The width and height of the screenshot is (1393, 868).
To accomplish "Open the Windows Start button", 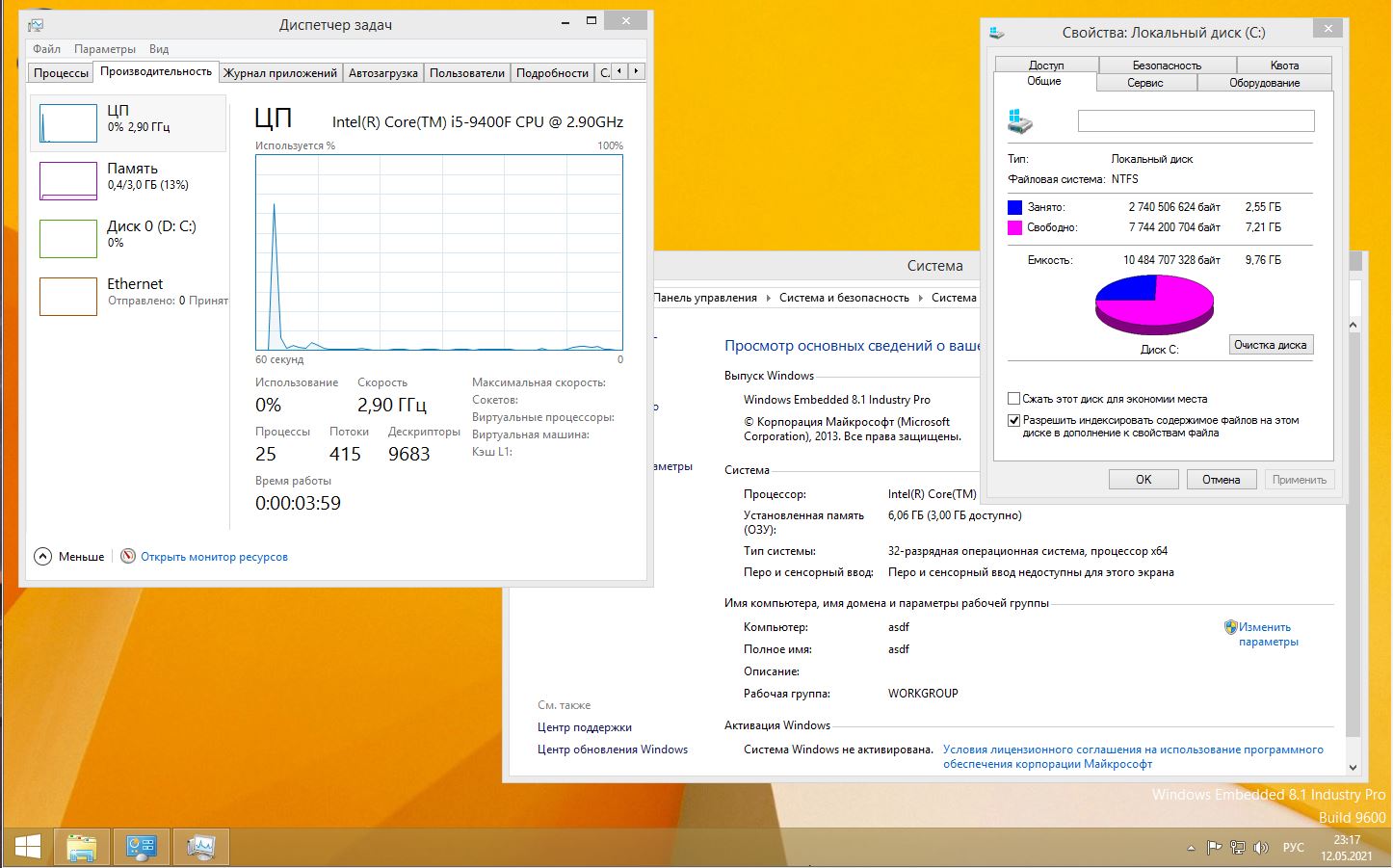I will point(27,847).
